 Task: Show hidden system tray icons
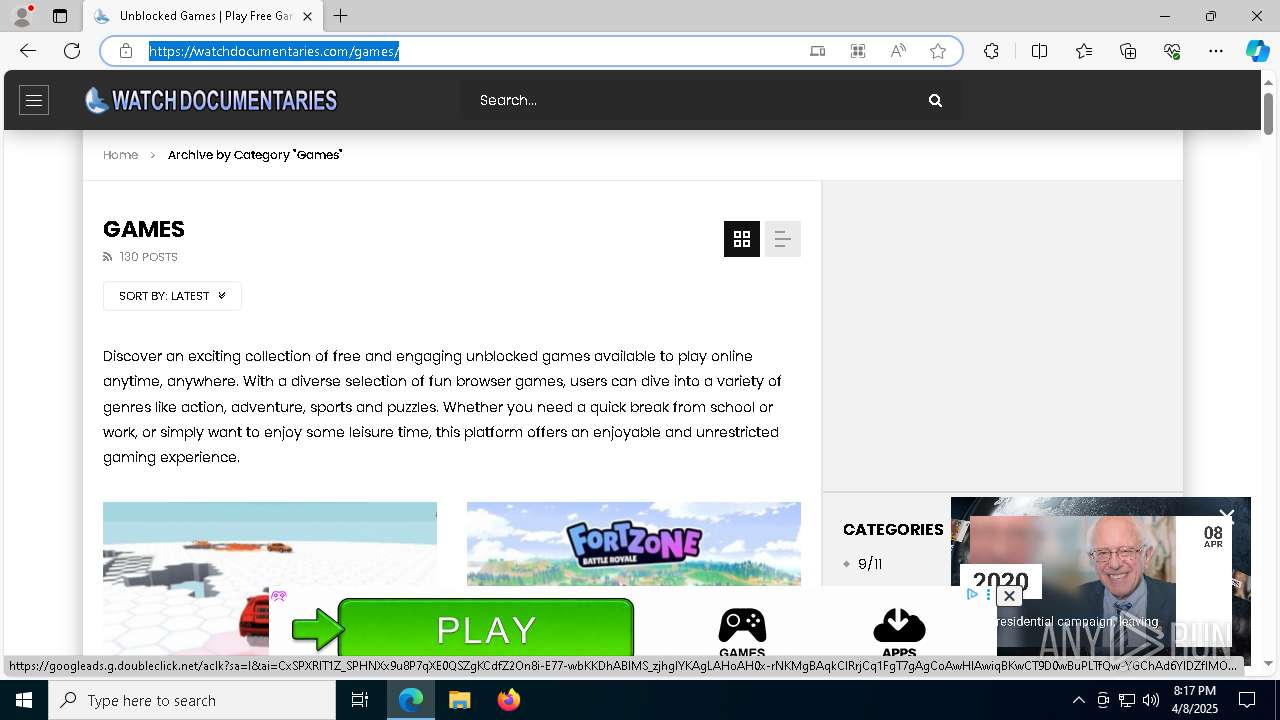[1078, 700]
